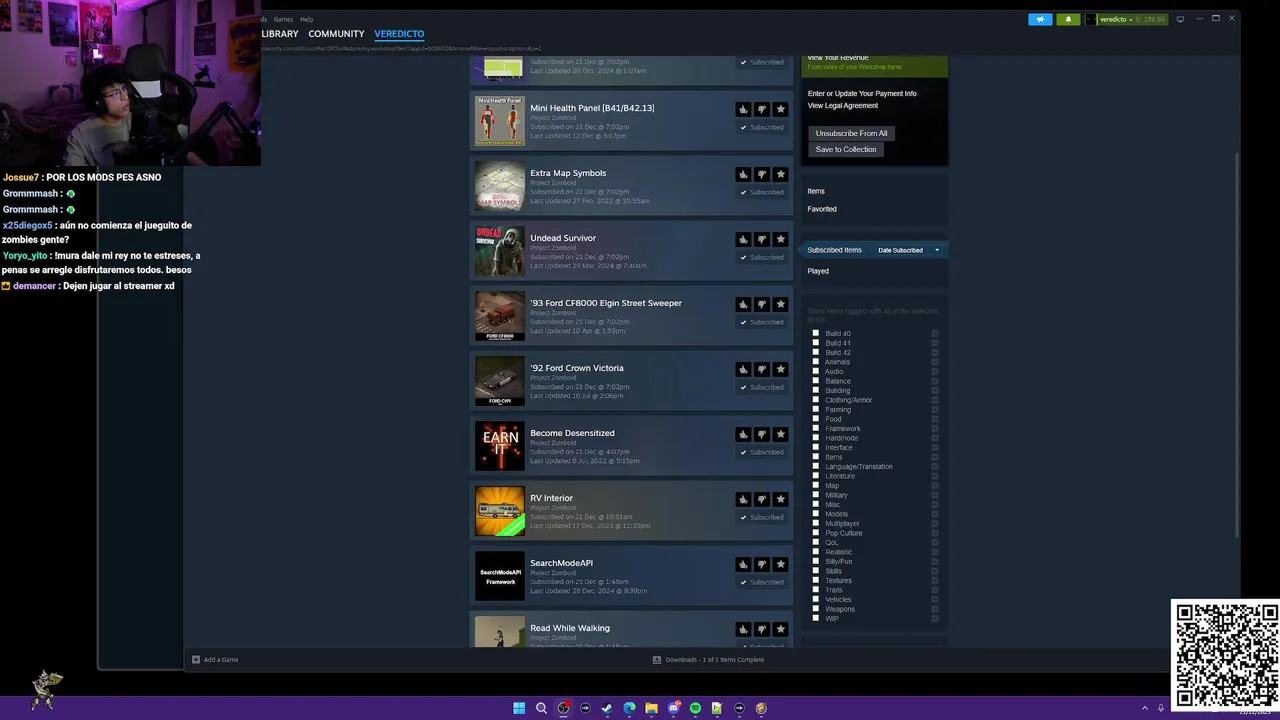Viewport: 1280px width, 720px height.
Task: Thumbs up '92 Ford Crown Victoria
Action: click(743, 369)
